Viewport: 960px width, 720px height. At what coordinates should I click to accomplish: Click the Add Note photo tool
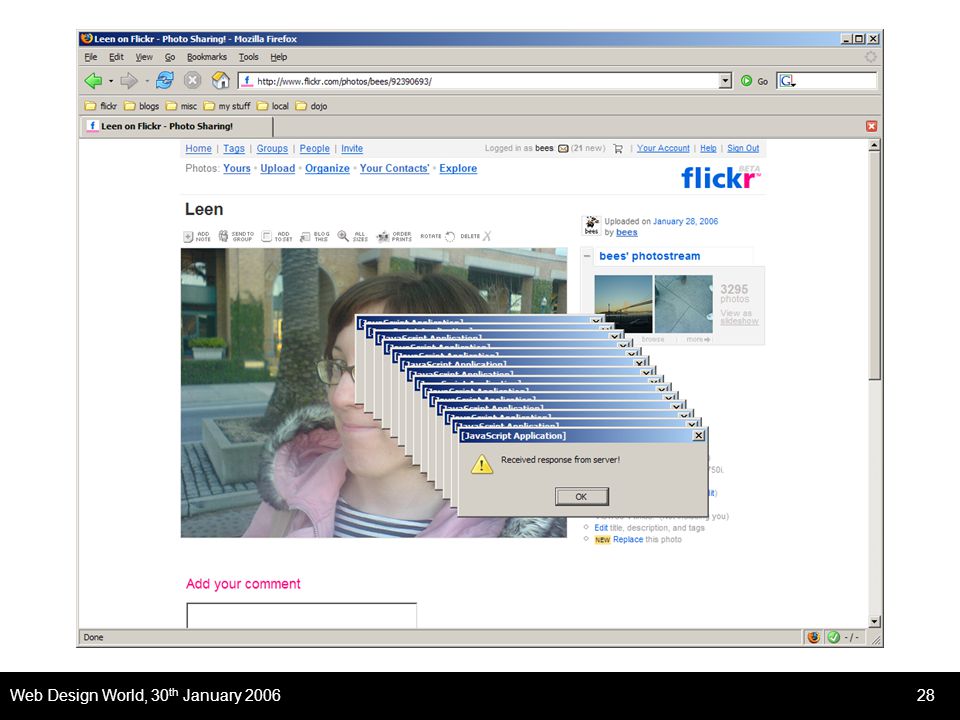pyautogui.click(x=197, y=236)
